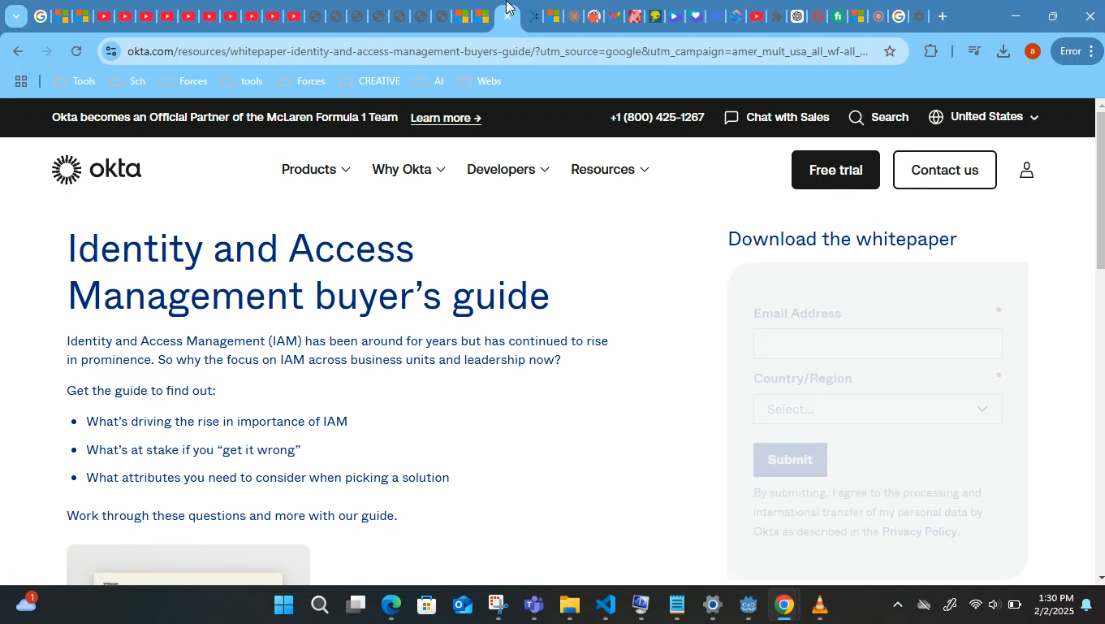The width and height of the screenshot is (1105, 624).
Task: Open the Tools bookmark folder
Action: pos(75,82)
